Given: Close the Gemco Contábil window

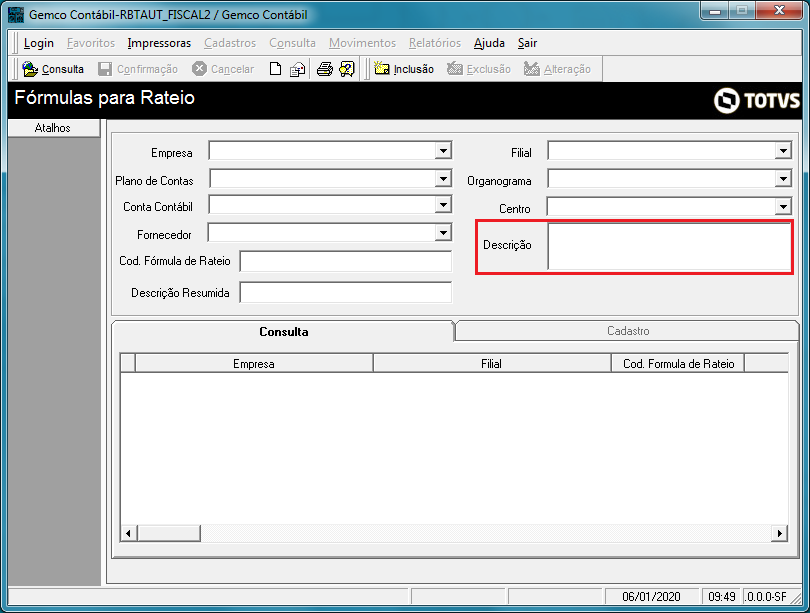Looking at the screenshot, I should 779,11.
